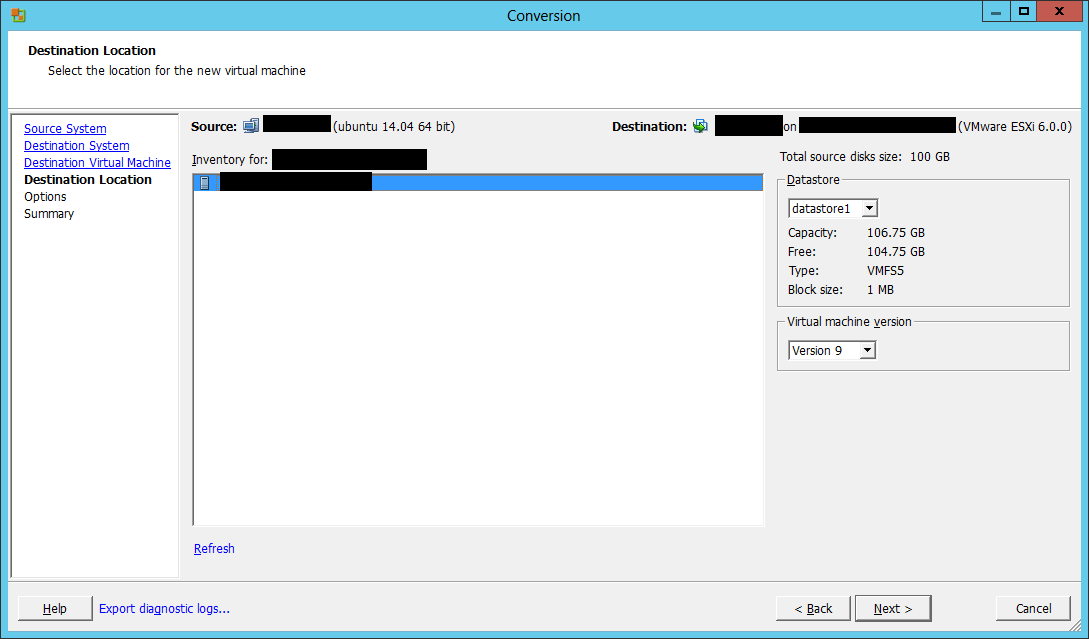Click the 'Virtual machine version' group label
Image resolution: width=1089 pixels, height=639 pixels.
click(x=849, y=322)
